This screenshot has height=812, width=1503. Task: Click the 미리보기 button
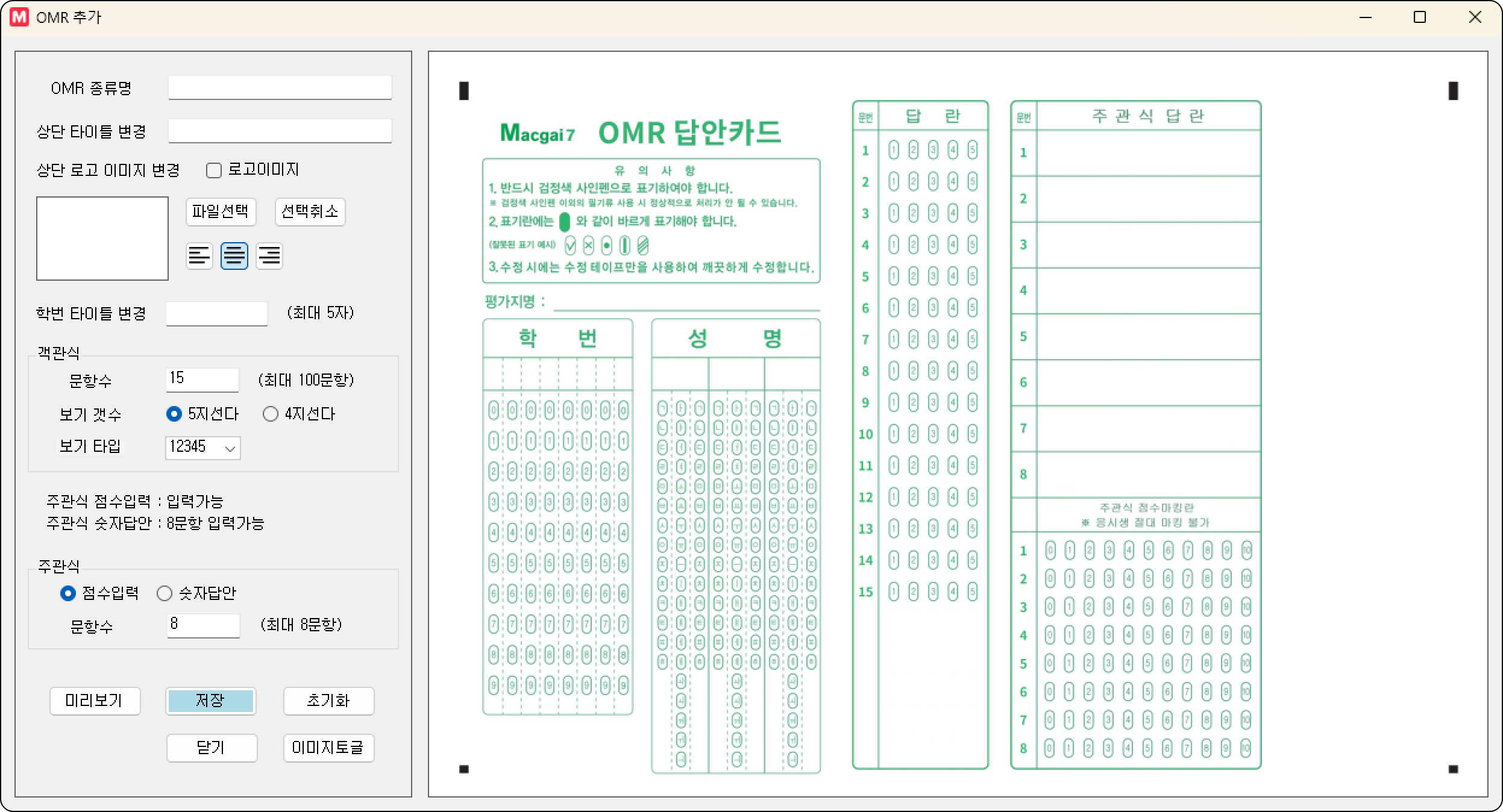[x=95, y=701]
